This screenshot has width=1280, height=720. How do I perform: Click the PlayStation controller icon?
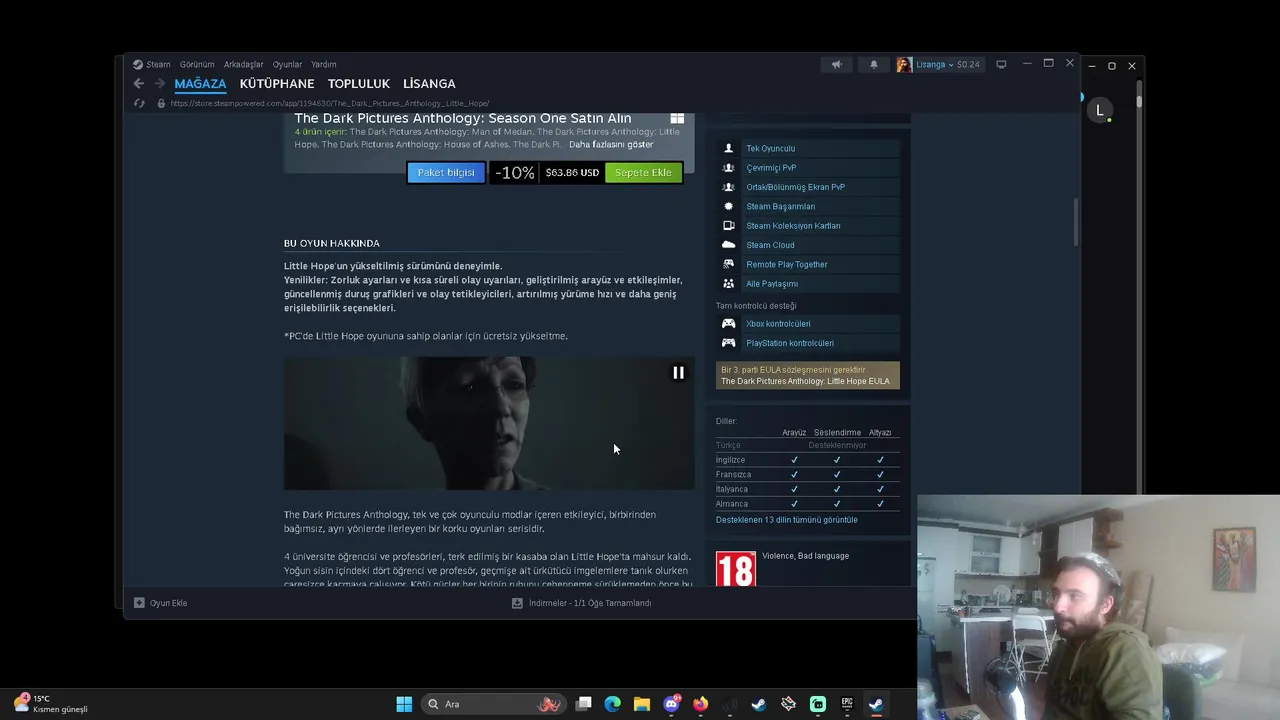tap(728, 343)
